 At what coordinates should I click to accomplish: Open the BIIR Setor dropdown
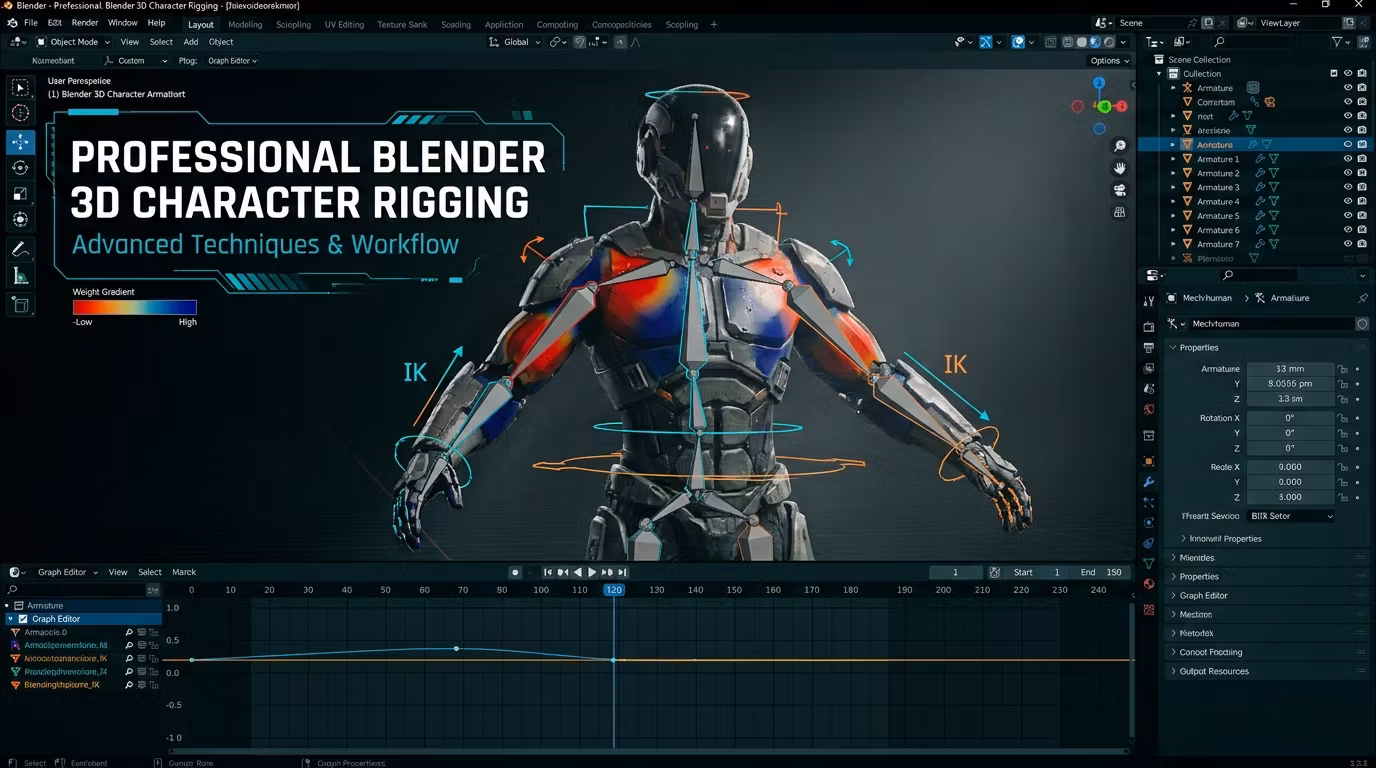[1291, 516]
